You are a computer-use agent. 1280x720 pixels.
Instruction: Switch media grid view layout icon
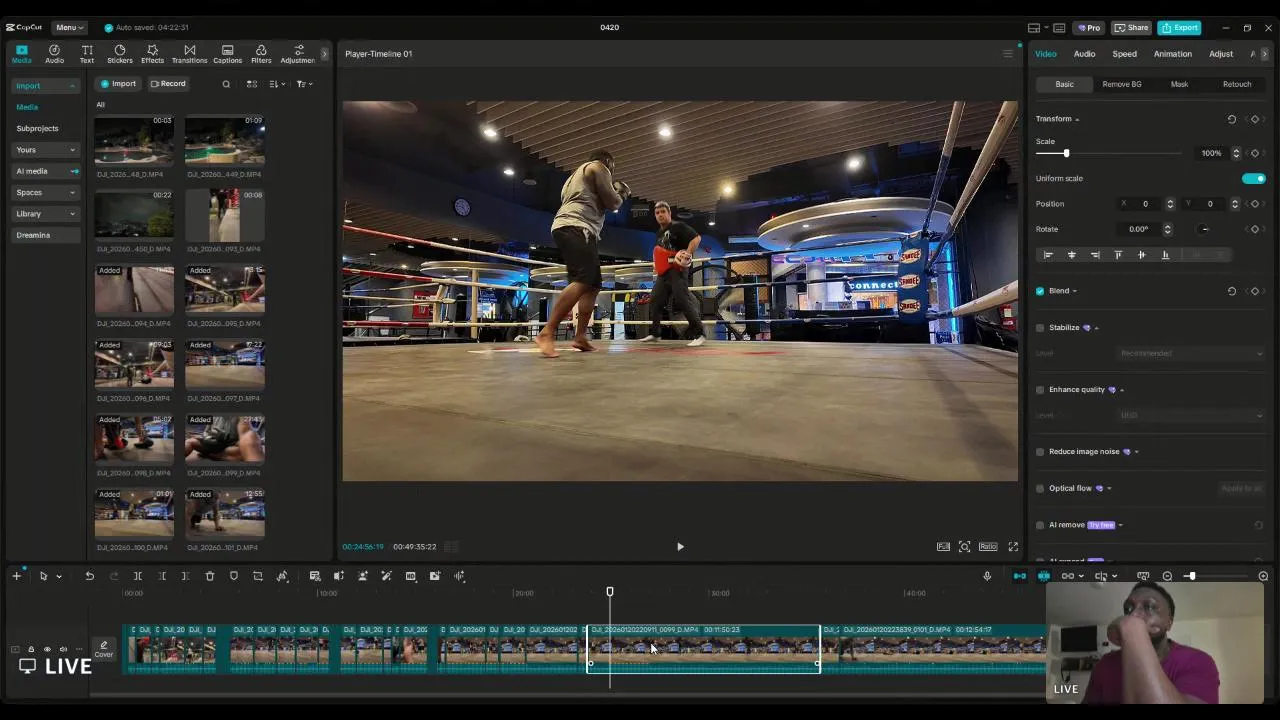tap(252, 84)
